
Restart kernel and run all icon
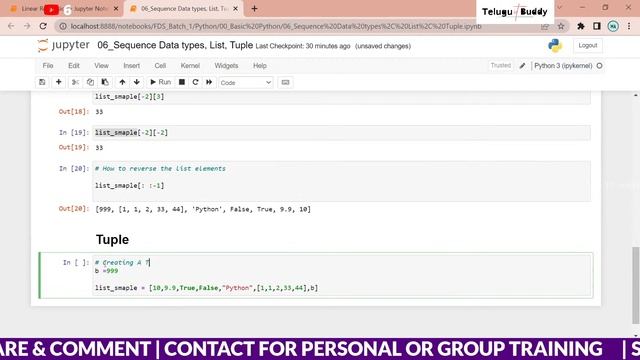click(x=209, y=82)
